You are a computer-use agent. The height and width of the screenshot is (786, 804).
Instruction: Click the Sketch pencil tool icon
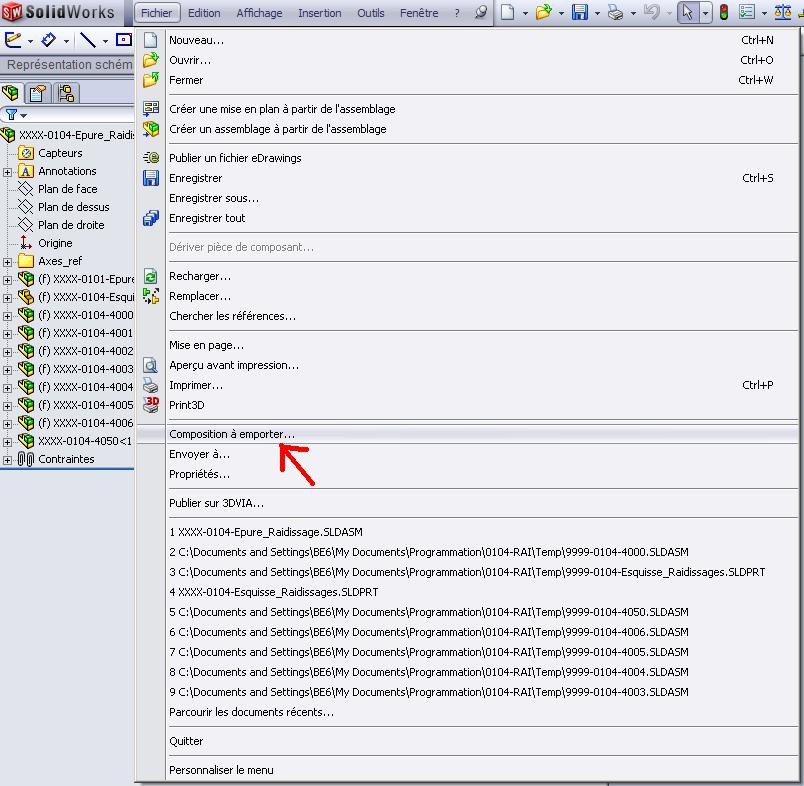(x=13, y=39)
